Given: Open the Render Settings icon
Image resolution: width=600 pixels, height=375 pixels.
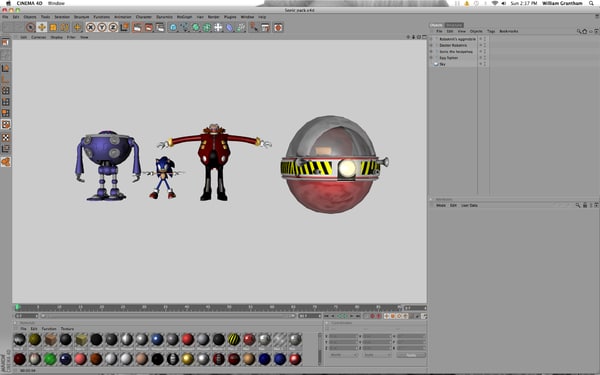Looking at the screenshot, I should [160, 27].
